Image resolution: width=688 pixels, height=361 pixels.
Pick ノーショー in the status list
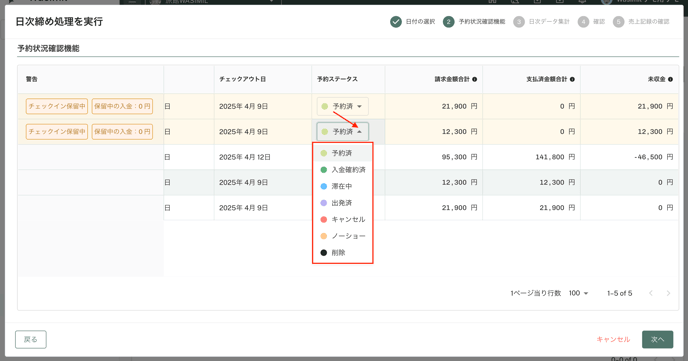pos(342,236)
